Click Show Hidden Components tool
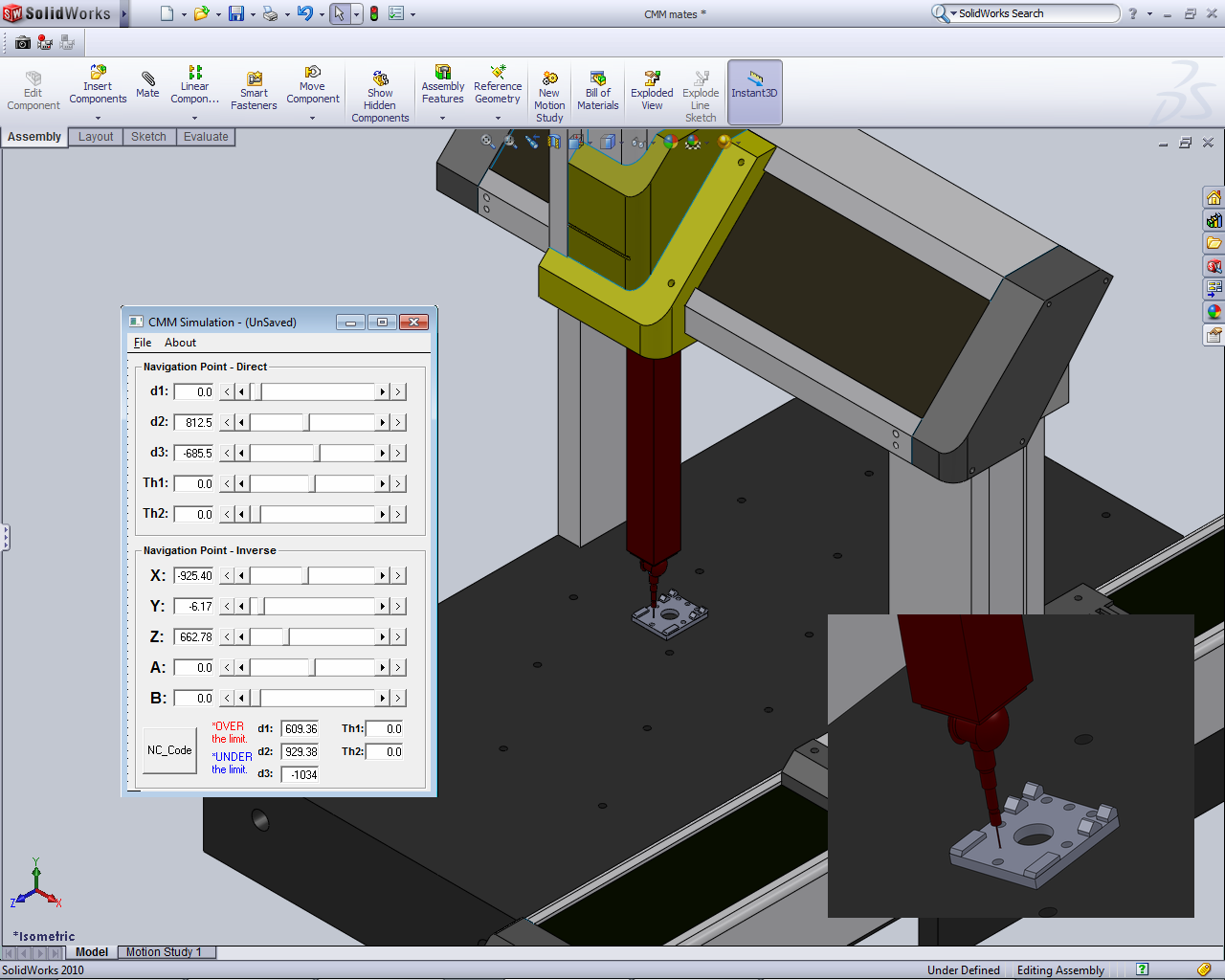The image size is (1225, 980). coord(380,96)
